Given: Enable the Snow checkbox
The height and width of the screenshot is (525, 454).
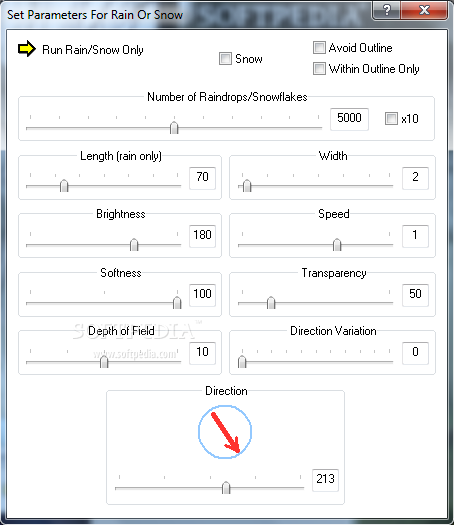Looking at the screenshot, I should coord(225,59).
